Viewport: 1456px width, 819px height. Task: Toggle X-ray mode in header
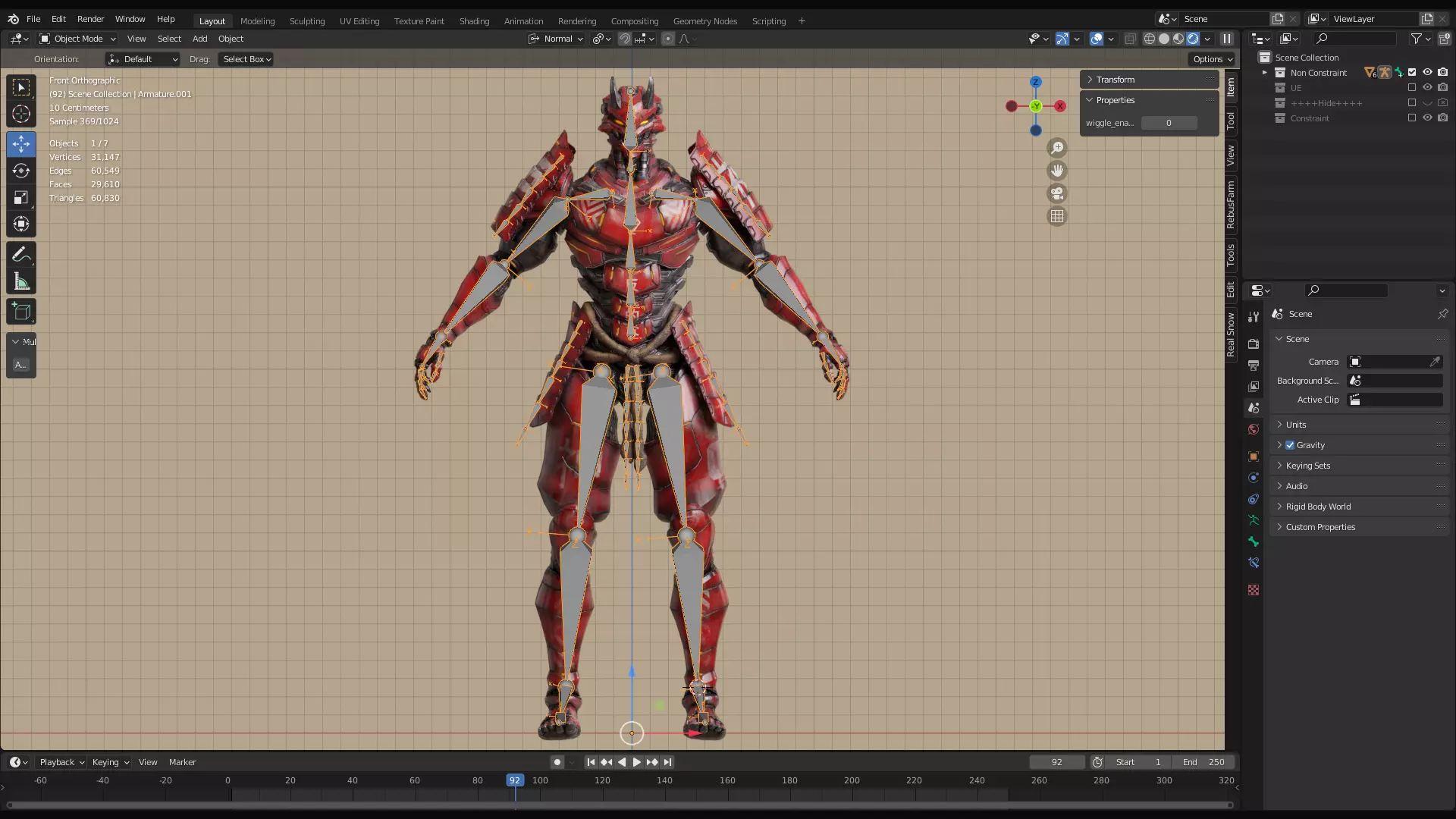1130,39
